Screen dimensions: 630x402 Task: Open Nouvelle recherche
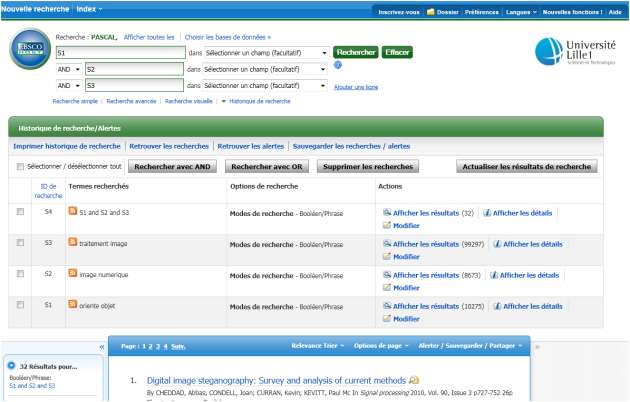[35, 9]
